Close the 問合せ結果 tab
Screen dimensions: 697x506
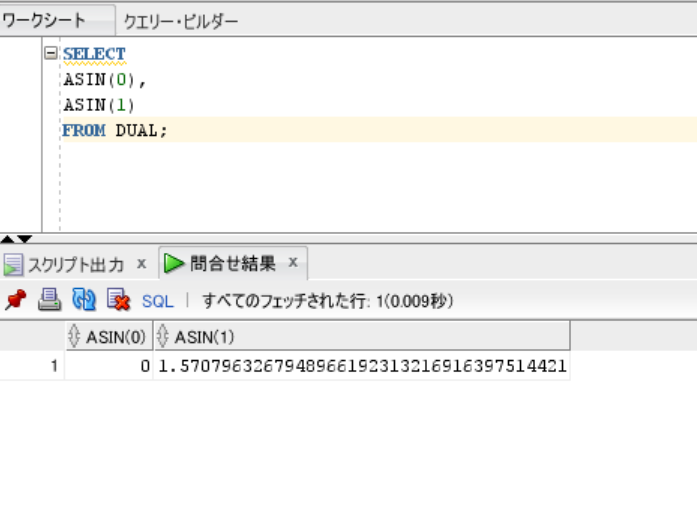293,263
